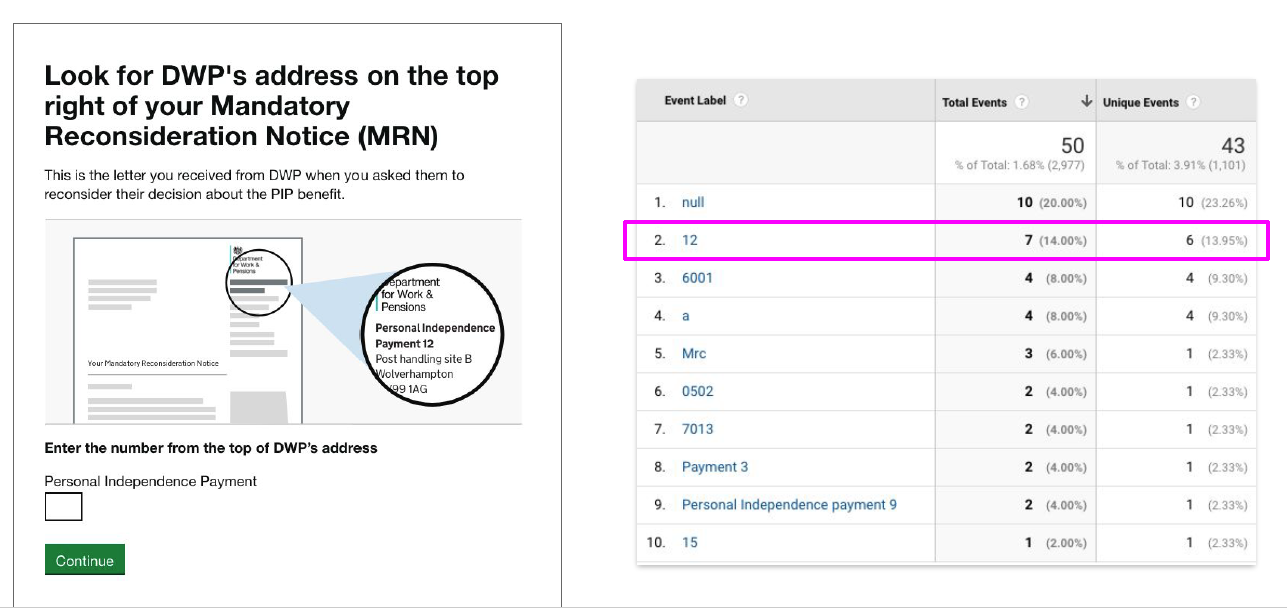
Task: Select the '3 (6.00%)' total events cell
Action: [x=1055, y=353]
